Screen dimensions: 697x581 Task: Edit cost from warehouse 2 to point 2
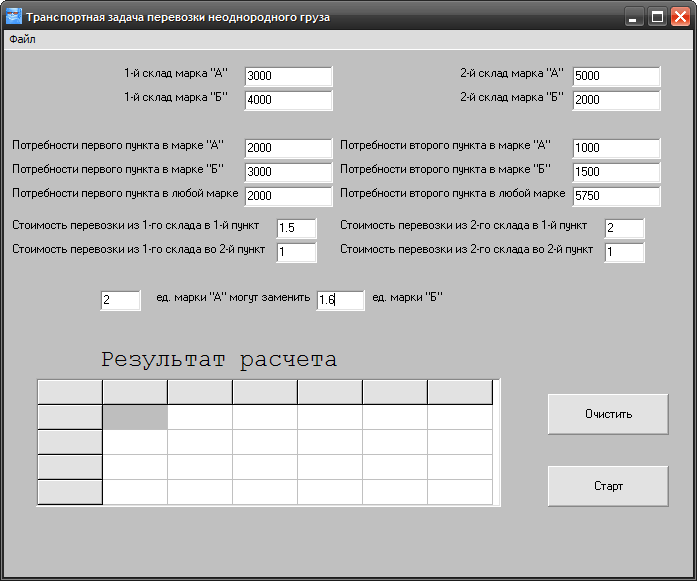[624, 252]
